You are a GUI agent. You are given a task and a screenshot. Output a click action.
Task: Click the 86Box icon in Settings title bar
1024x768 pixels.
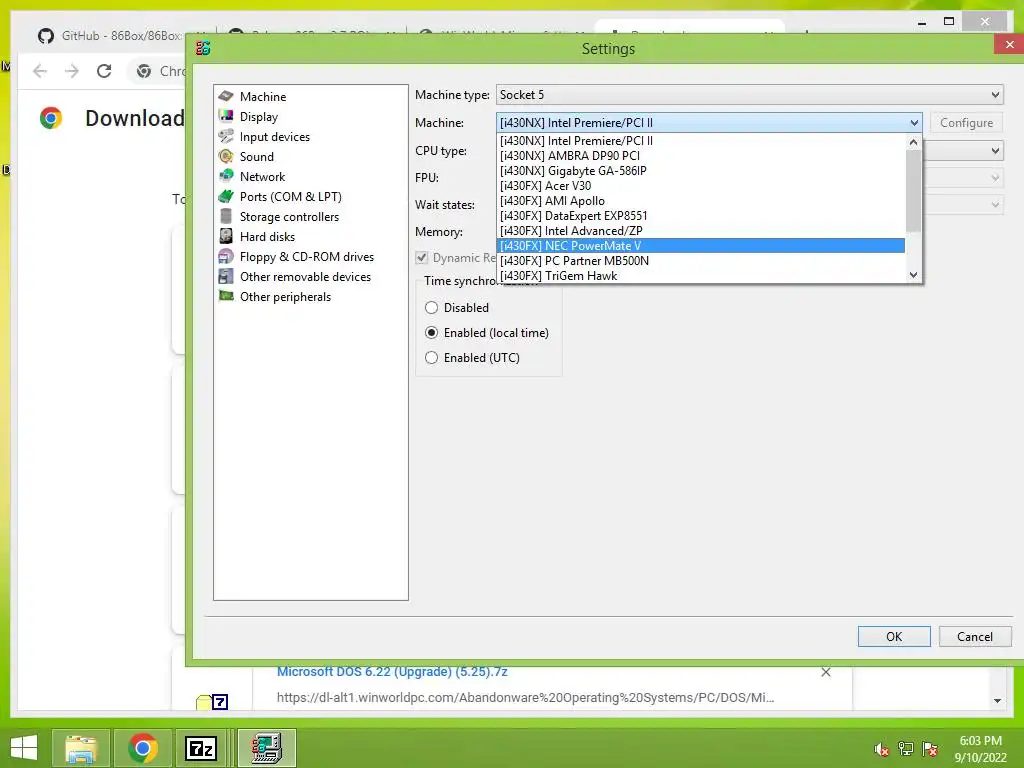coord(203,48)
